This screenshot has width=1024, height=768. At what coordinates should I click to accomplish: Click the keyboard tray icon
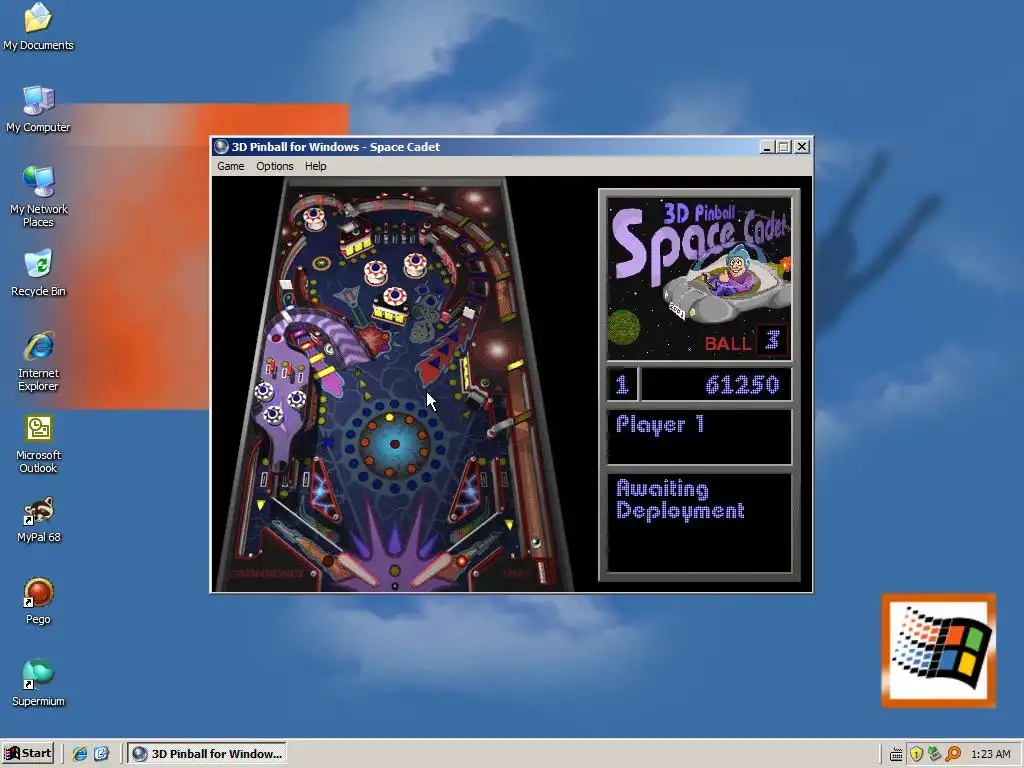coord(896,754)
